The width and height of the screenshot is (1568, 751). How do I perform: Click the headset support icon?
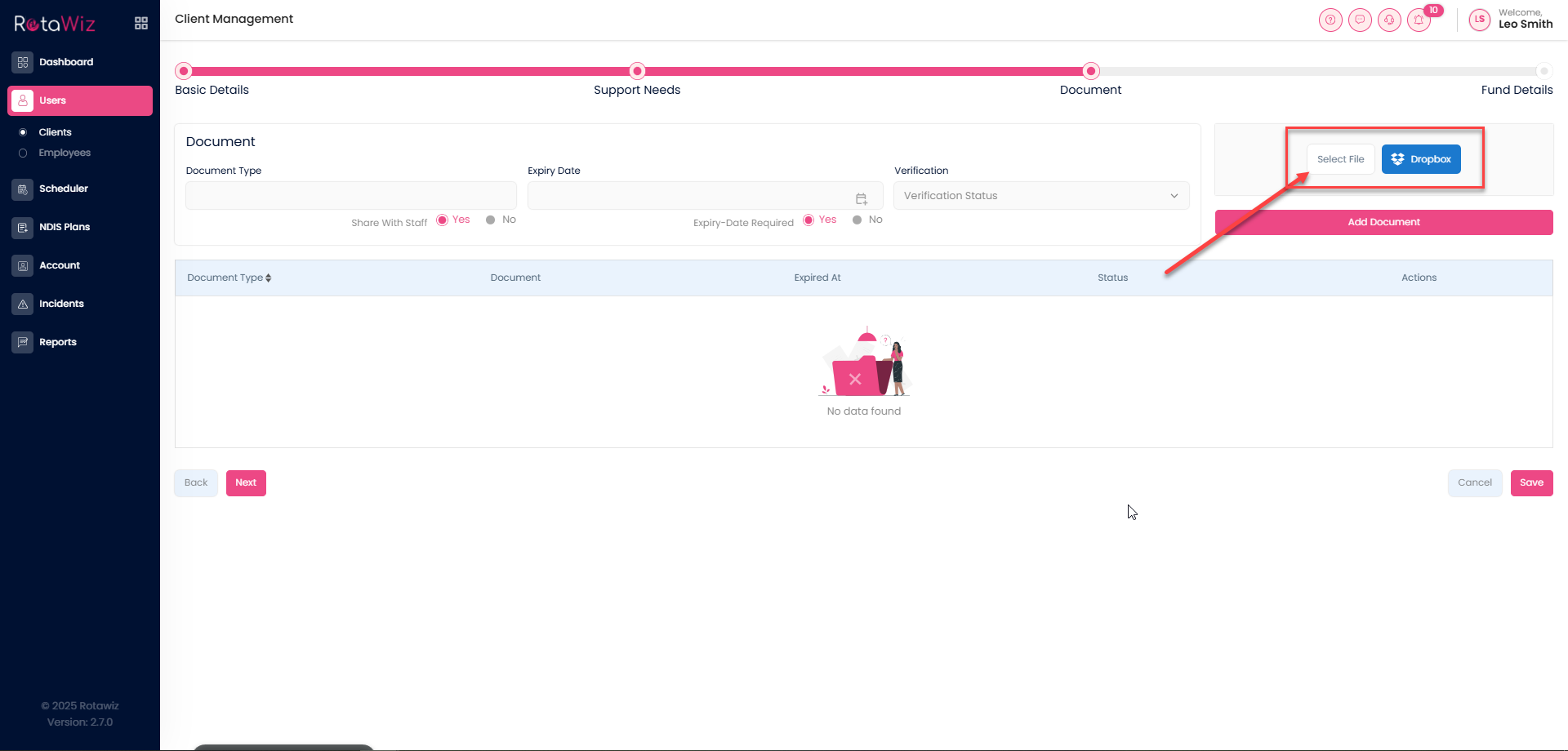[1389, 20]
